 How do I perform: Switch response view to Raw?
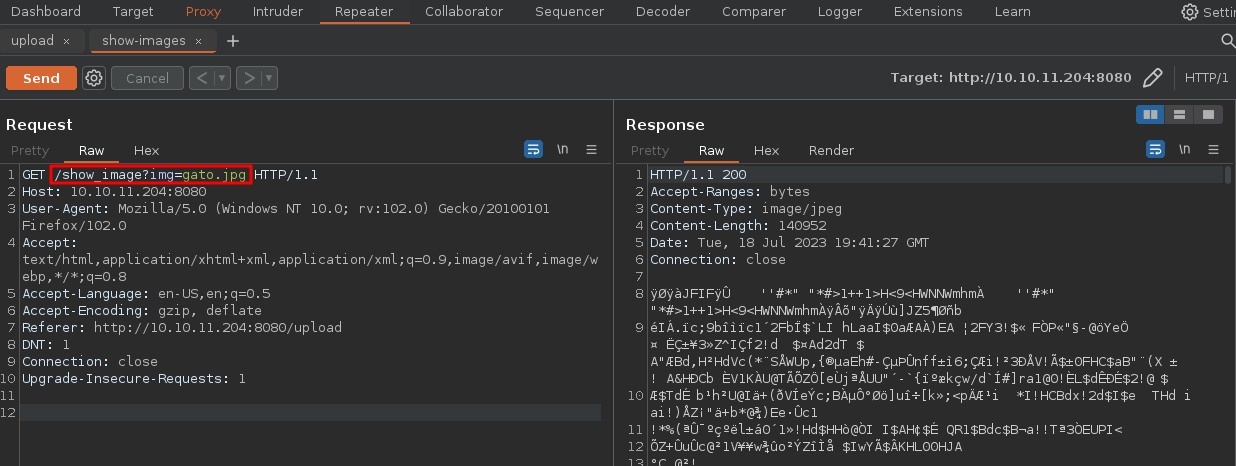tap(711, 150)
